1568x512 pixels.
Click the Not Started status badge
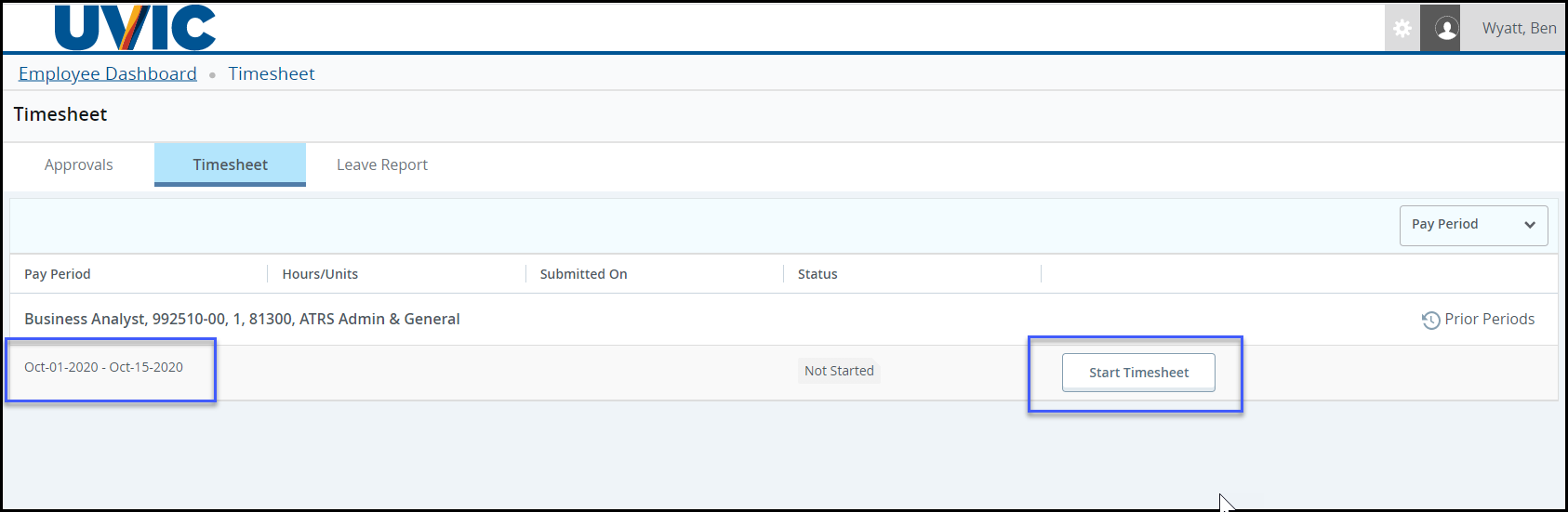(x=839, y=372)
